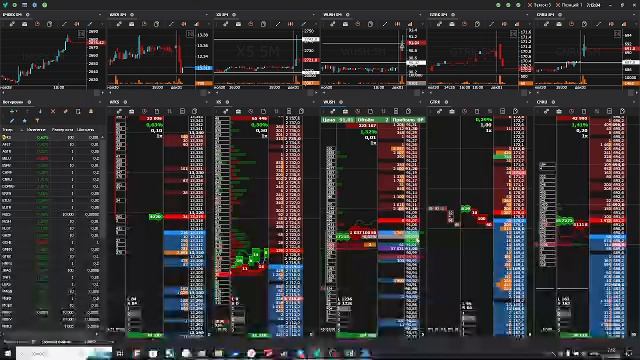Click table-window icon in top-left app bar
The height and width of the screenshot is (360, 640).
point(24,5)
